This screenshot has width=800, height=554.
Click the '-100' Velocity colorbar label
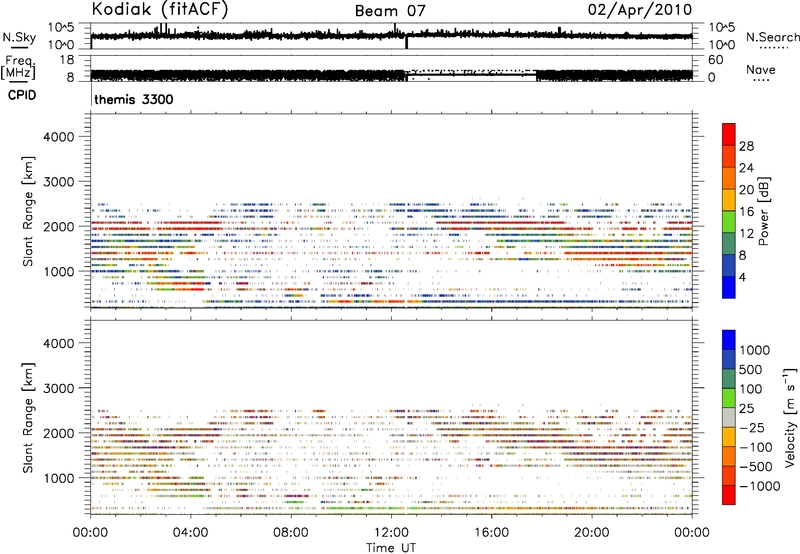[x=756, y=447]
